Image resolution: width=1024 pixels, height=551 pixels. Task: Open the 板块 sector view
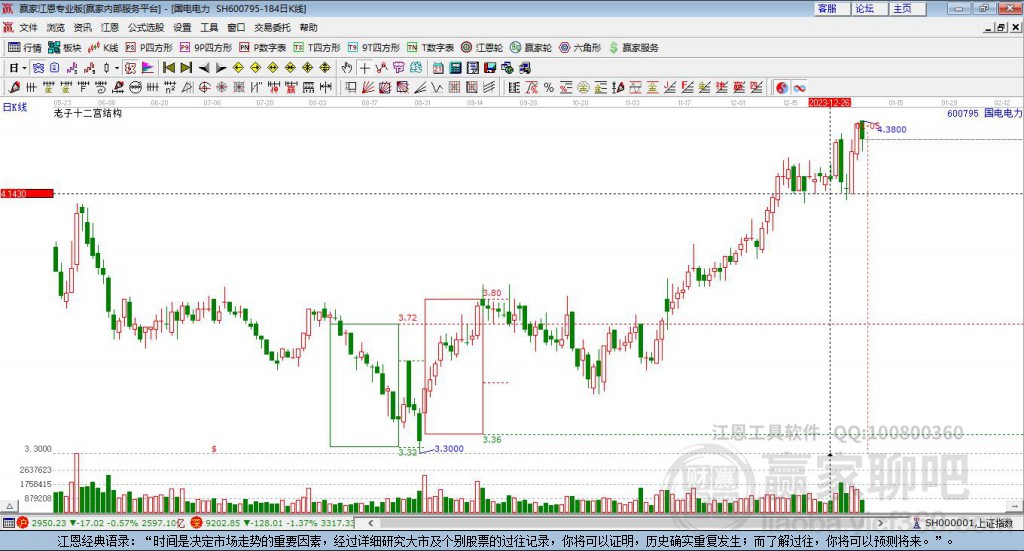tap(65, 48)
